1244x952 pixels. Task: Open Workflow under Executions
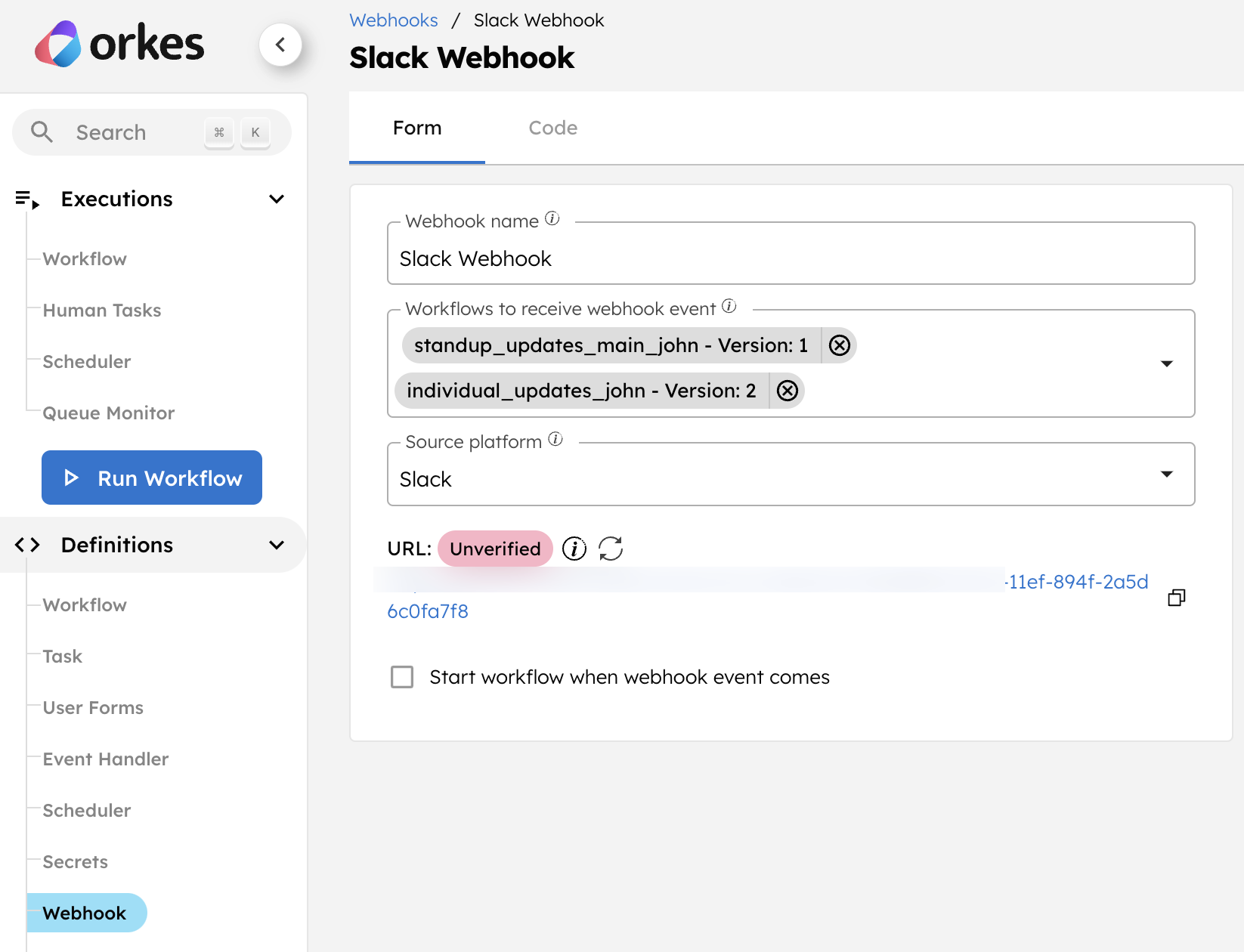point(85,259)
